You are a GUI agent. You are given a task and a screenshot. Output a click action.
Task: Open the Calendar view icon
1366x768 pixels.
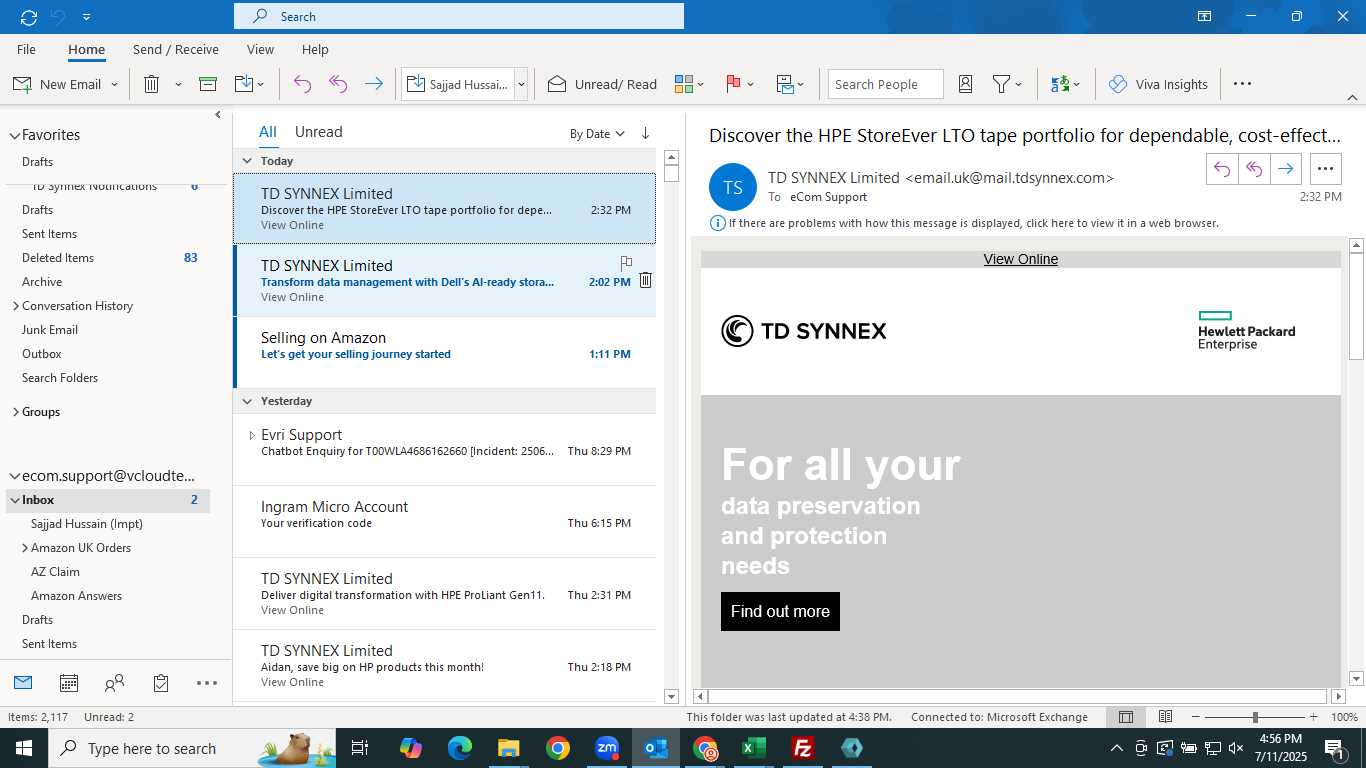tap(69, 683)
